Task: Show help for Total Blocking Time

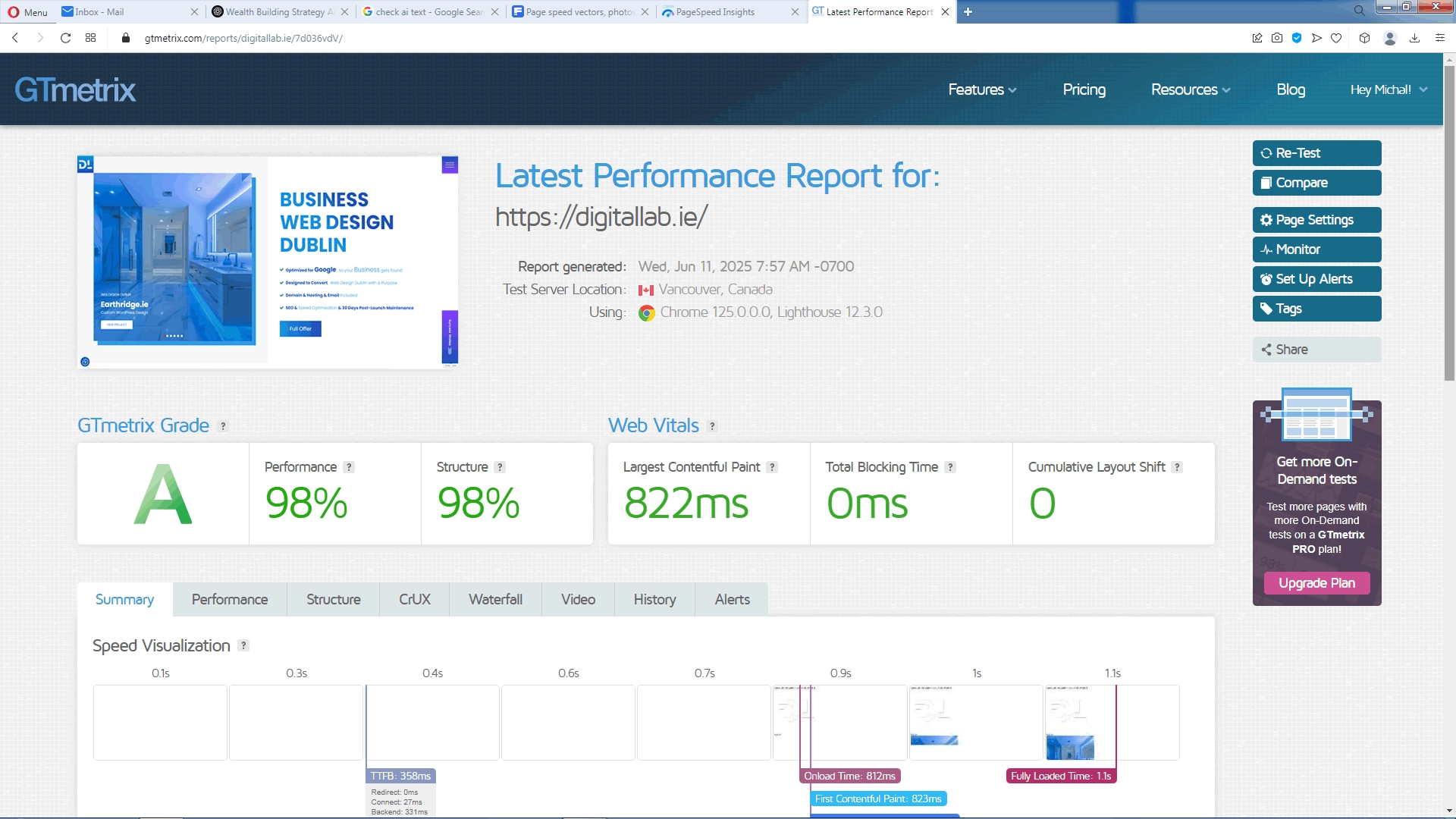Action: coord(950,467)
